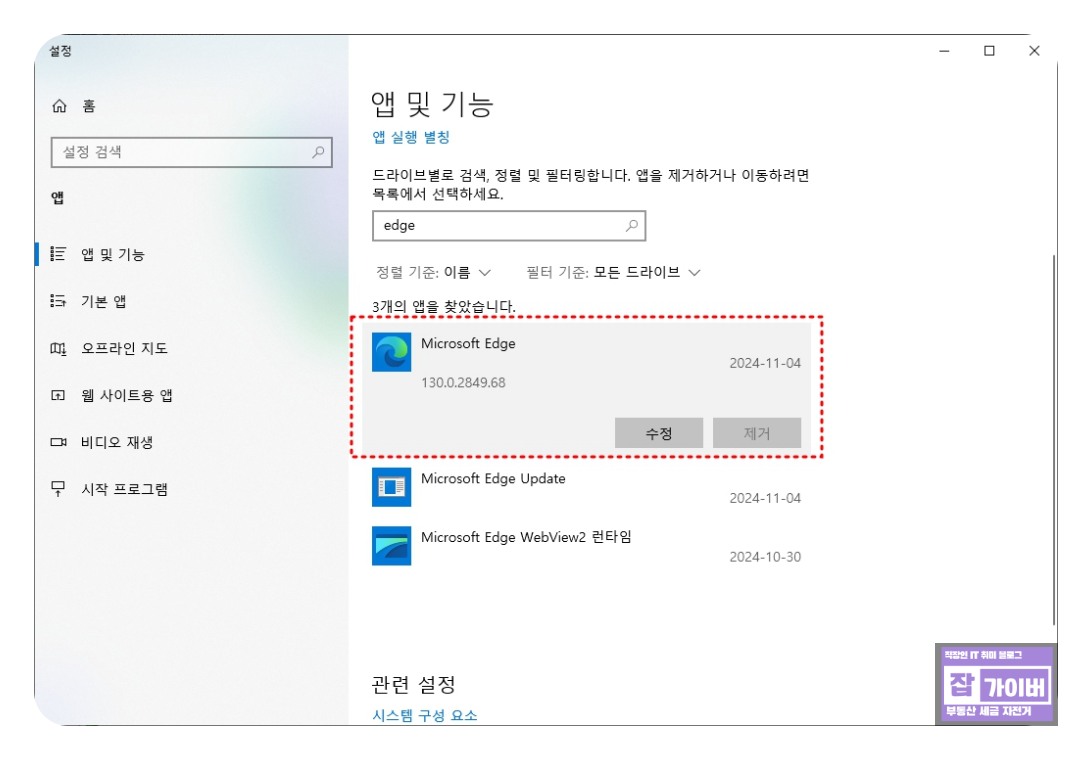The image size is (1092, 760).
Task: Click the 웹 사이트용 앱 sidebar icon
Action: pyautogui.click(x=58, y=395)
